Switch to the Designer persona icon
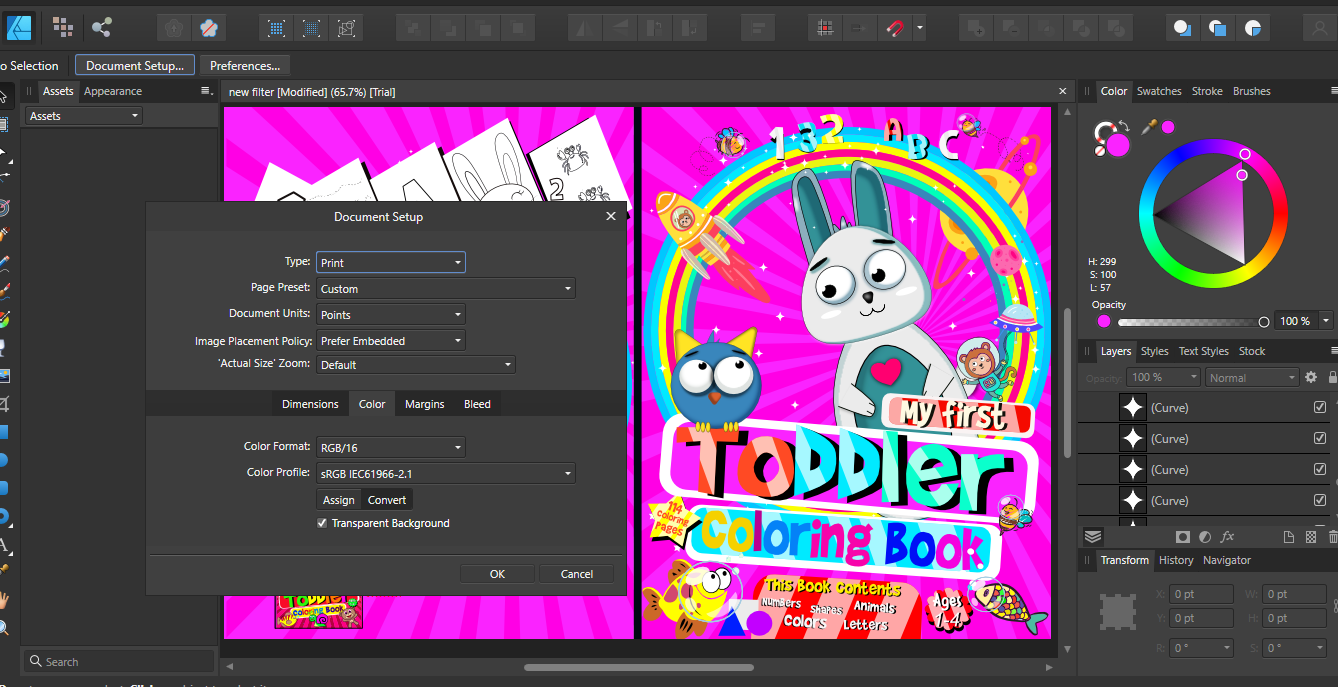This screenshot has width=1338, height=687. point(19,27)
